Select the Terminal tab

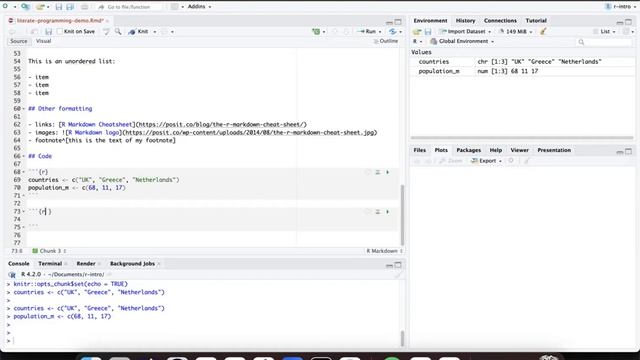point(50,264)
